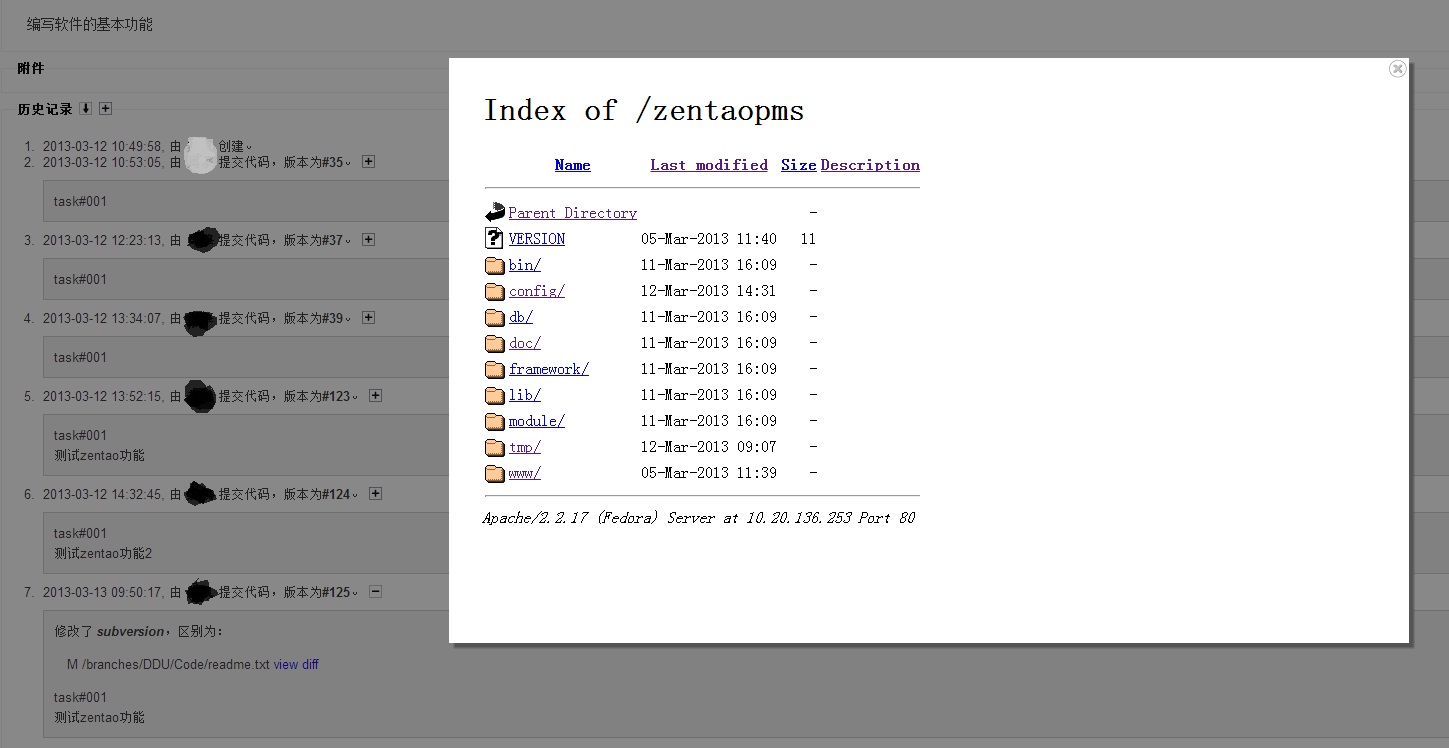Click the folder icon beside tmp/
Image resolution: width=1449 pixels, height=748 pixels.
point(494,447)
